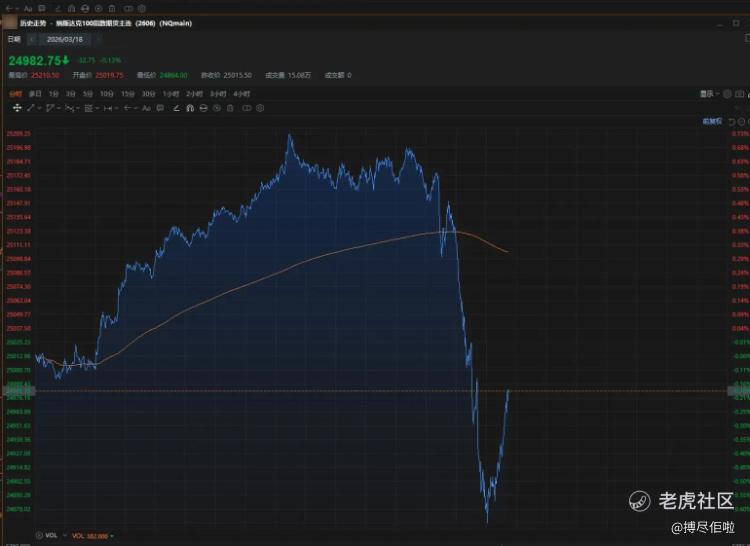This screenshot has height=546, width=750.
Task: Switch to 3分 timeframe tab
Action: tap(71, 94)
